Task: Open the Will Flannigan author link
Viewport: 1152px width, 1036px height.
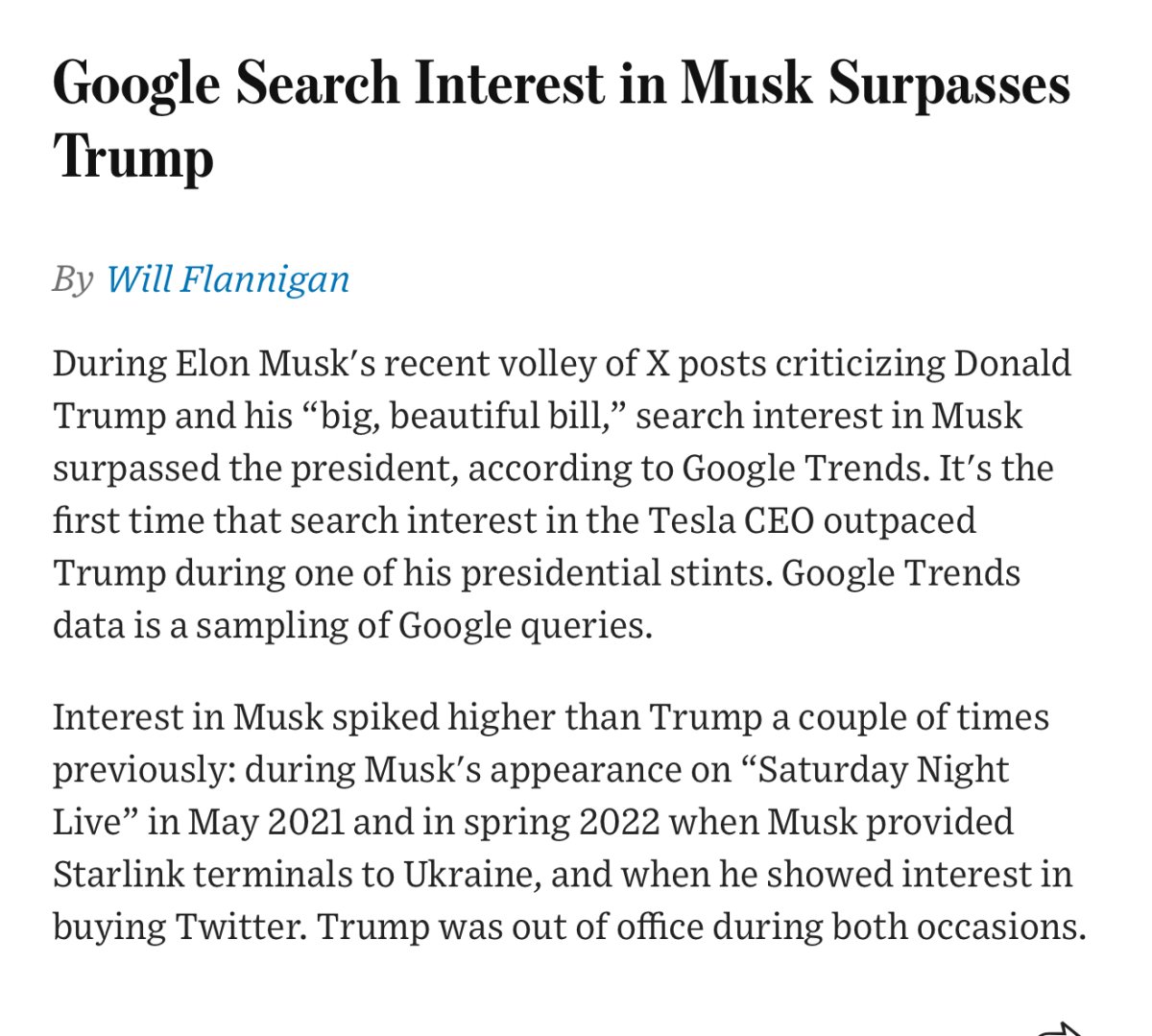Action: (228, 279)
